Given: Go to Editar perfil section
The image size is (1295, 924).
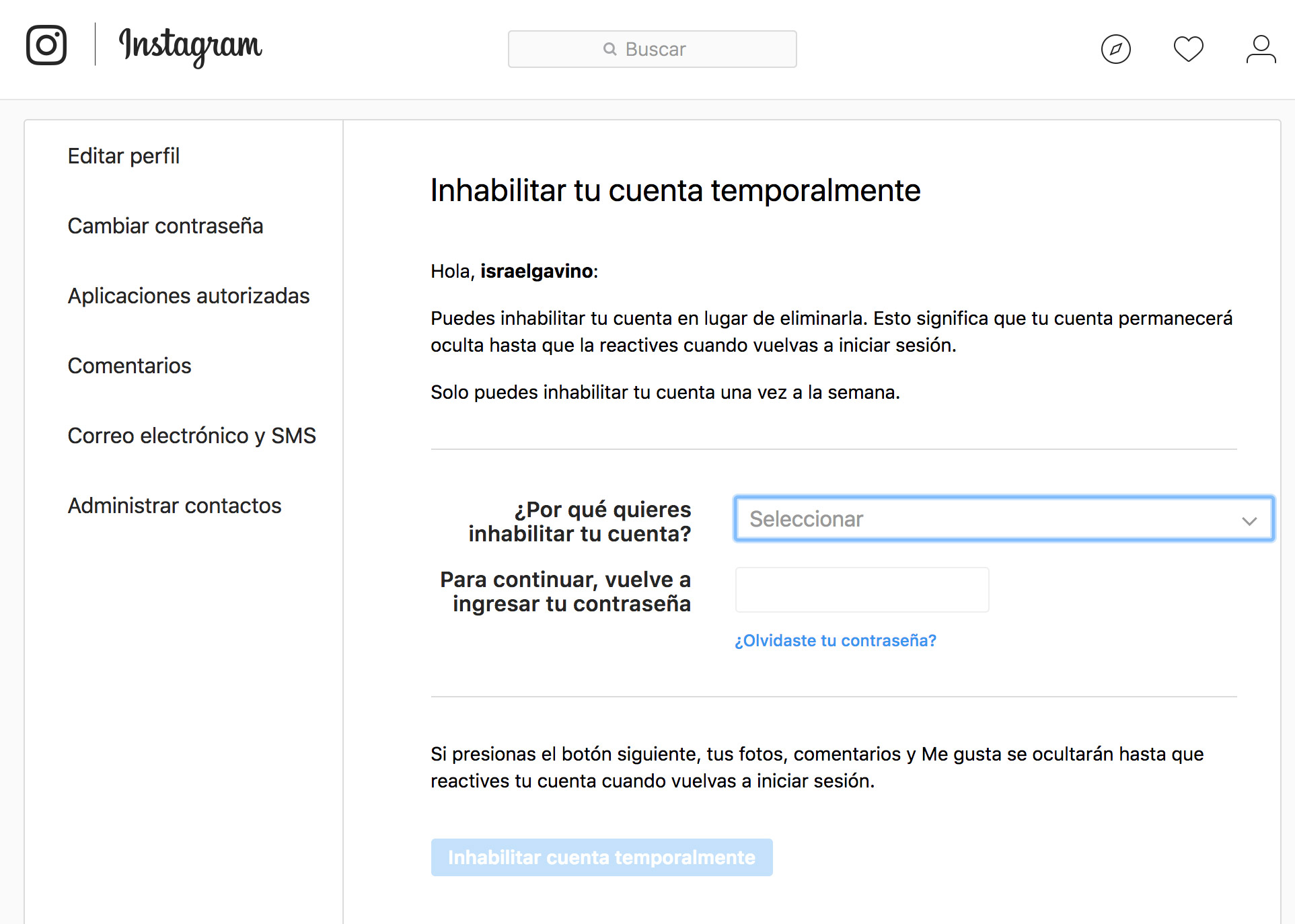Looking at the screenshot, I should pyautogui.click(x=124, y=156).
